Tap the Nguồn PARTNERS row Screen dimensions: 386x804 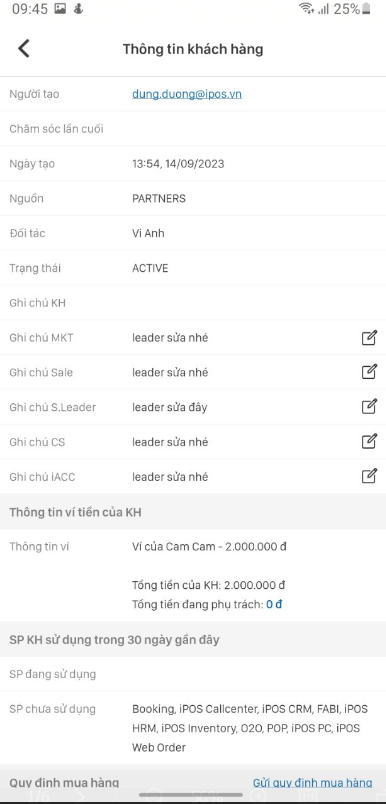[193, 198]
